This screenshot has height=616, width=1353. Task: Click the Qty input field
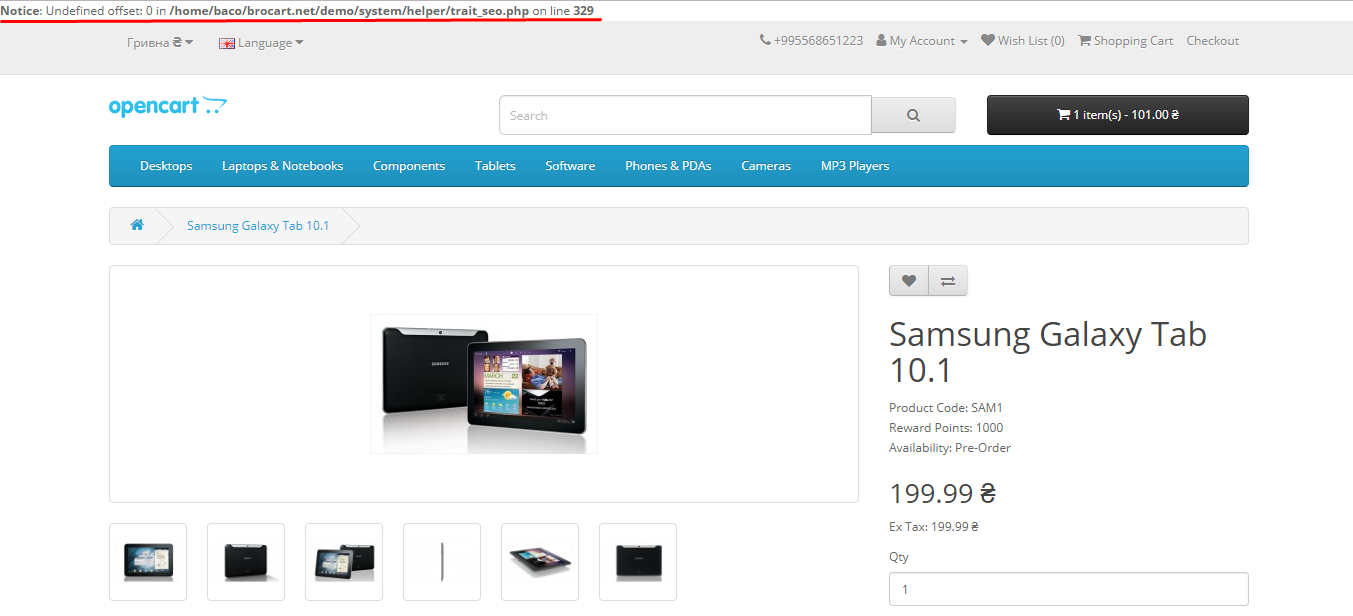1069,589
